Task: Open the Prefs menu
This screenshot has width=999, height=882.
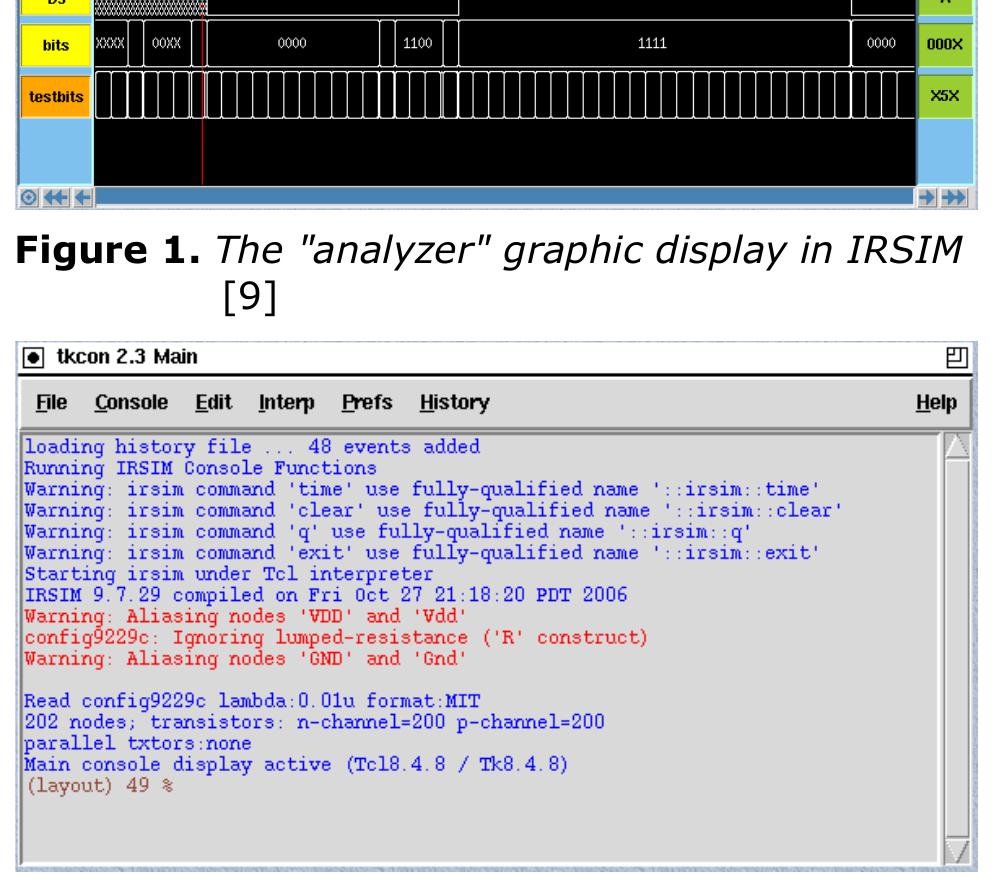Action: pyautogui.click(x=367, y=403)
